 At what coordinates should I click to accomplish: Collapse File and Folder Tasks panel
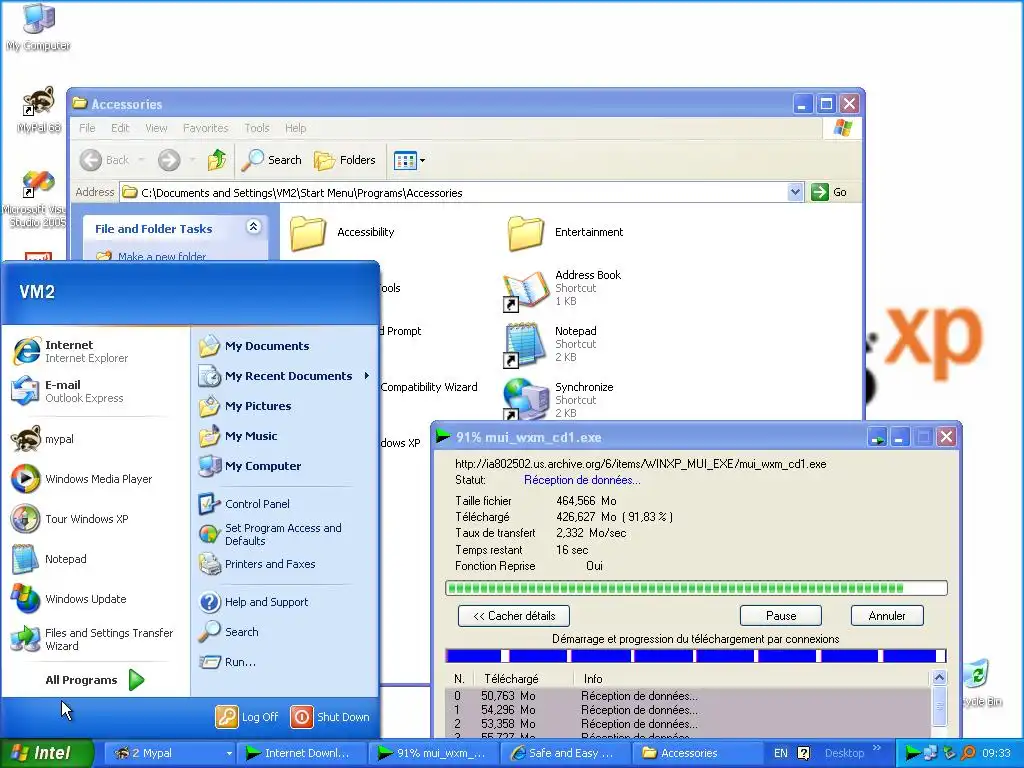253,227
